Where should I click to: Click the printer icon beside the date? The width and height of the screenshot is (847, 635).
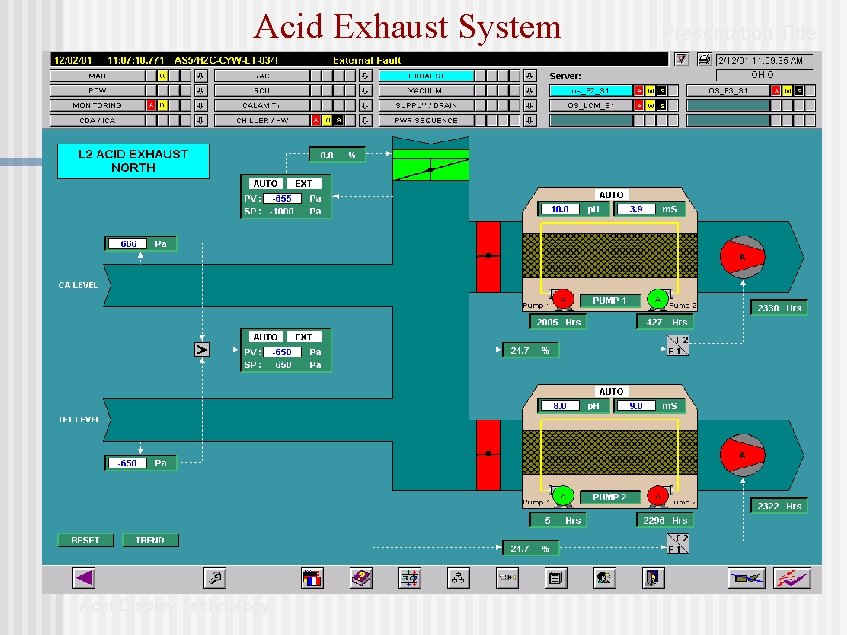(x=704, y=59)
